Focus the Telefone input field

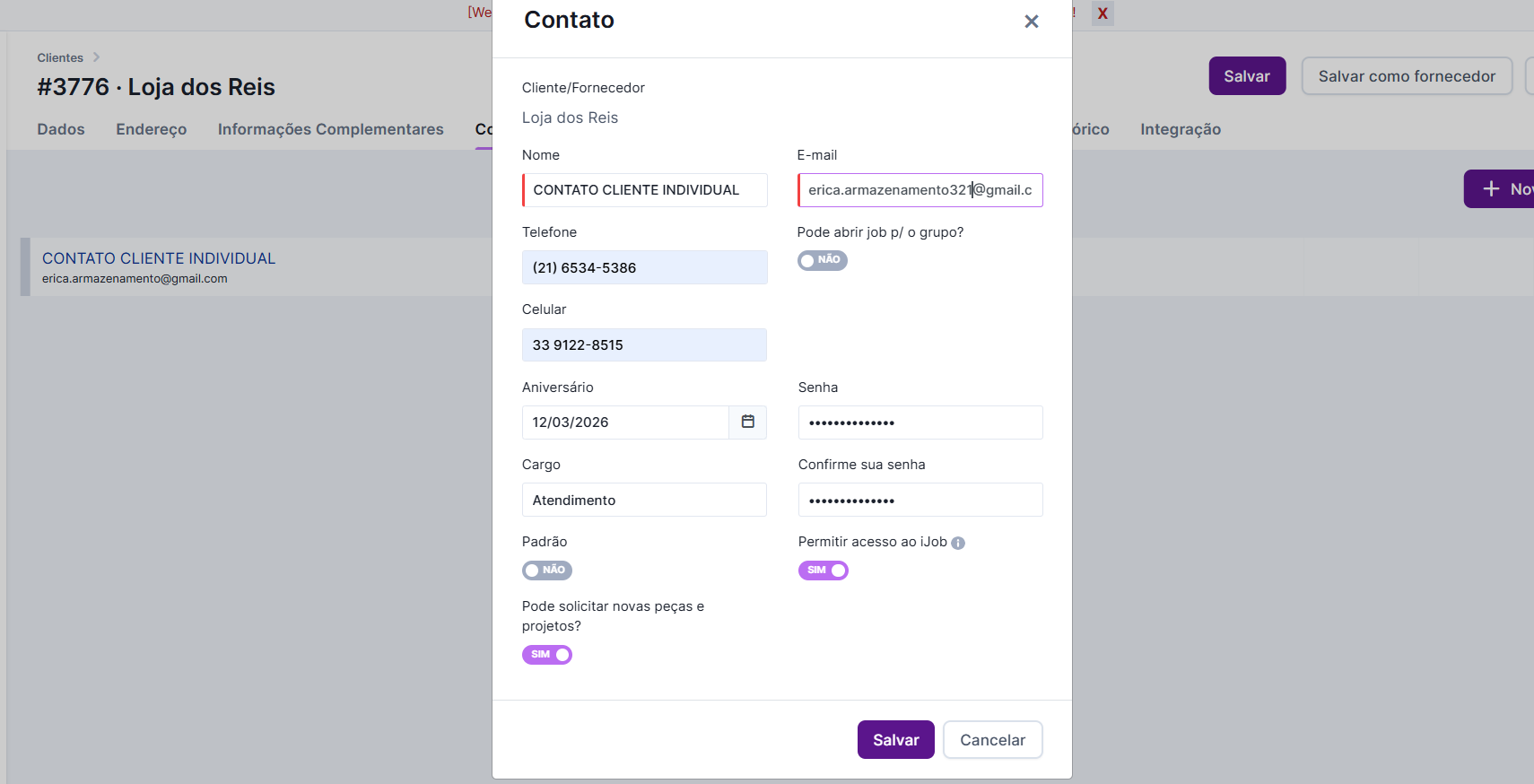click(644, 267)
